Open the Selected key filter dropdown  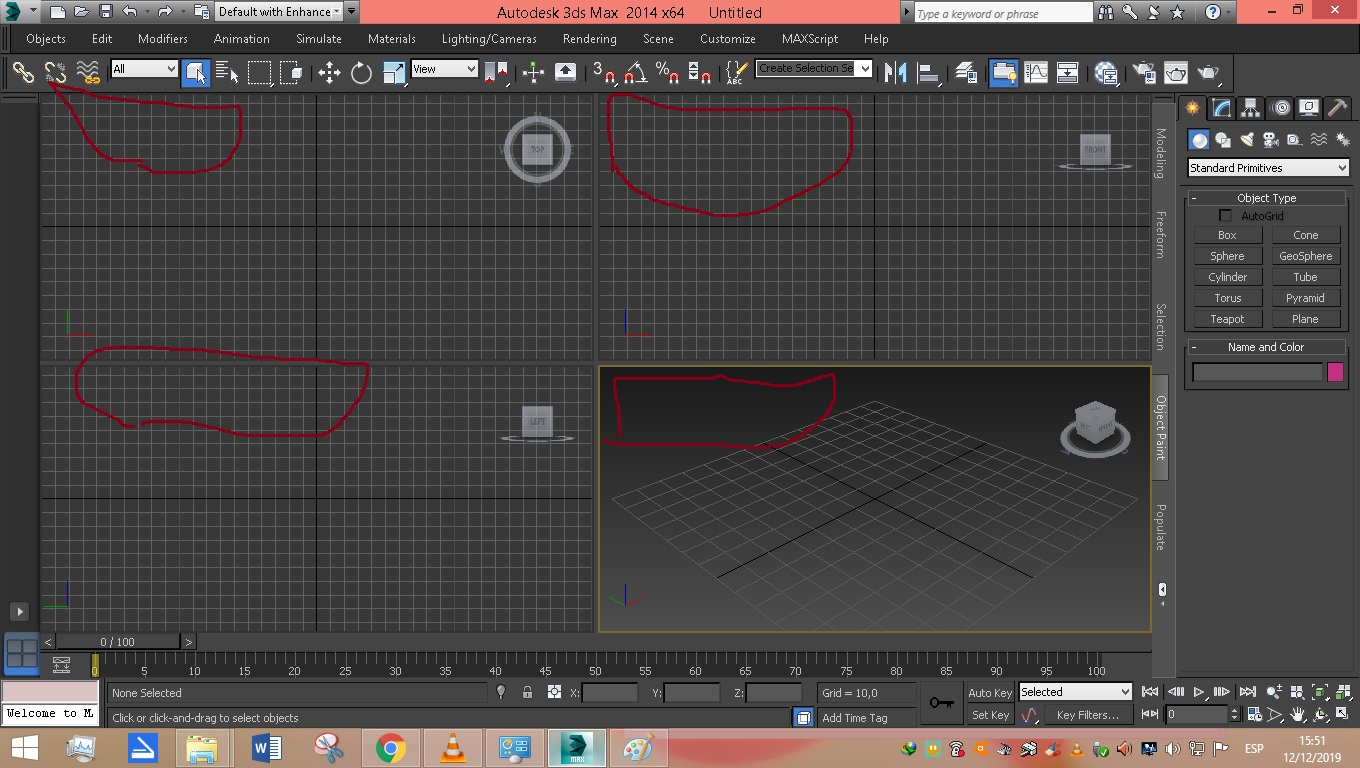[x=1075, y=692]
